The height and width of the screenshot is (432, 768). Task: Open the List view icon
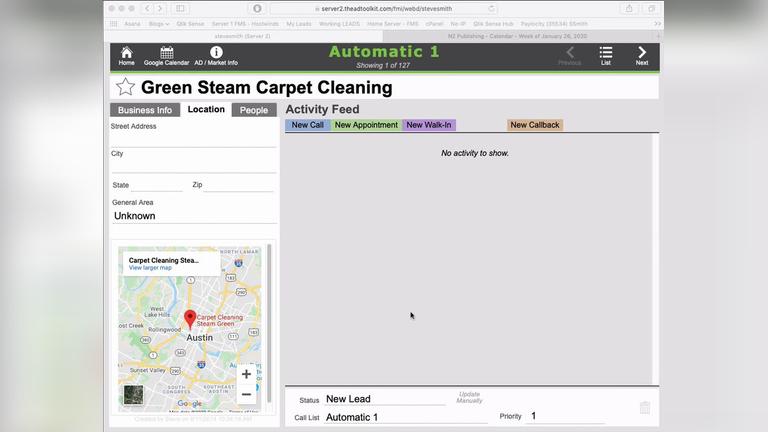[606, 56]
